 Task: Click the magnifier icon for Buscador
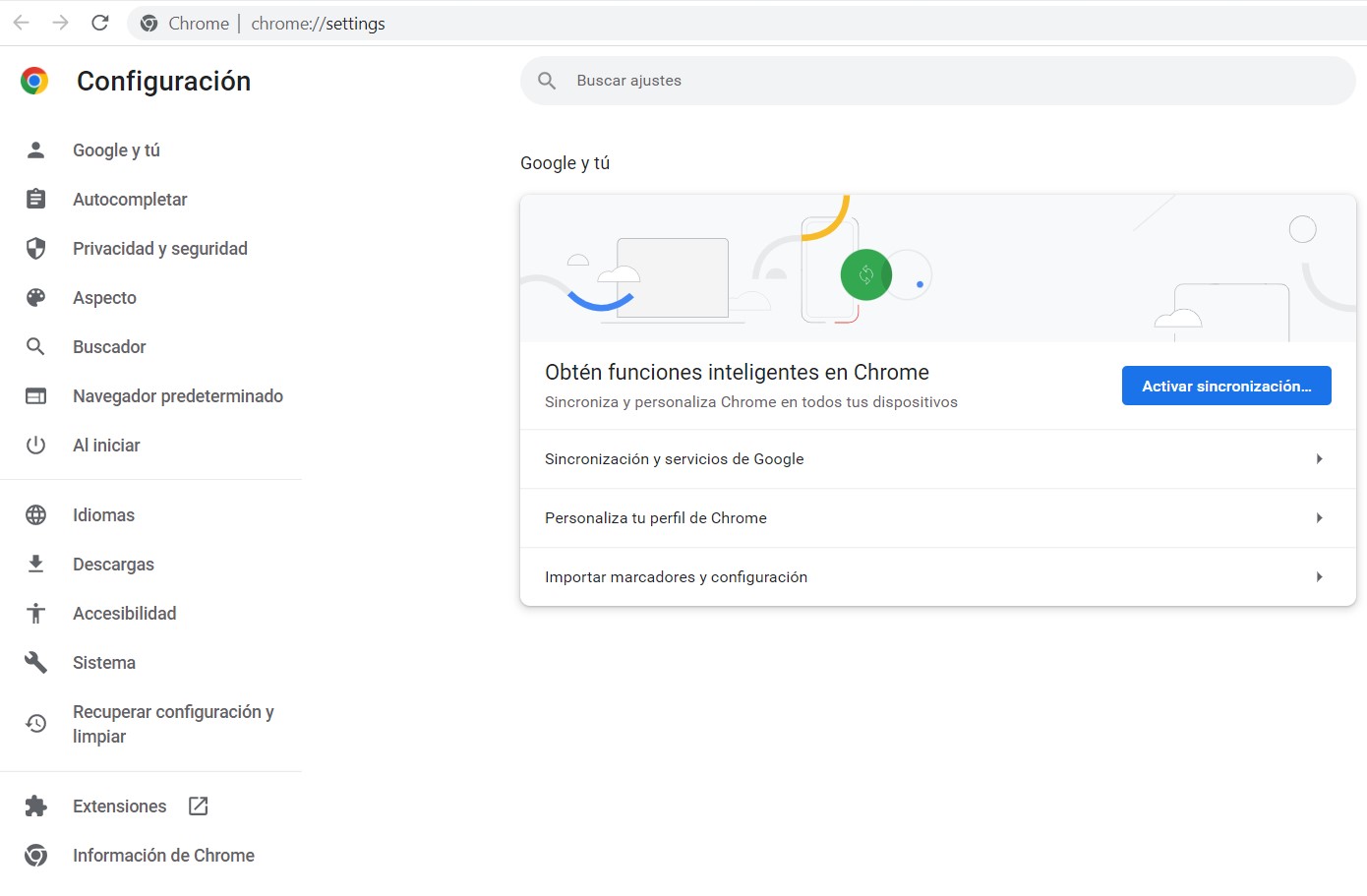point(36,346)
